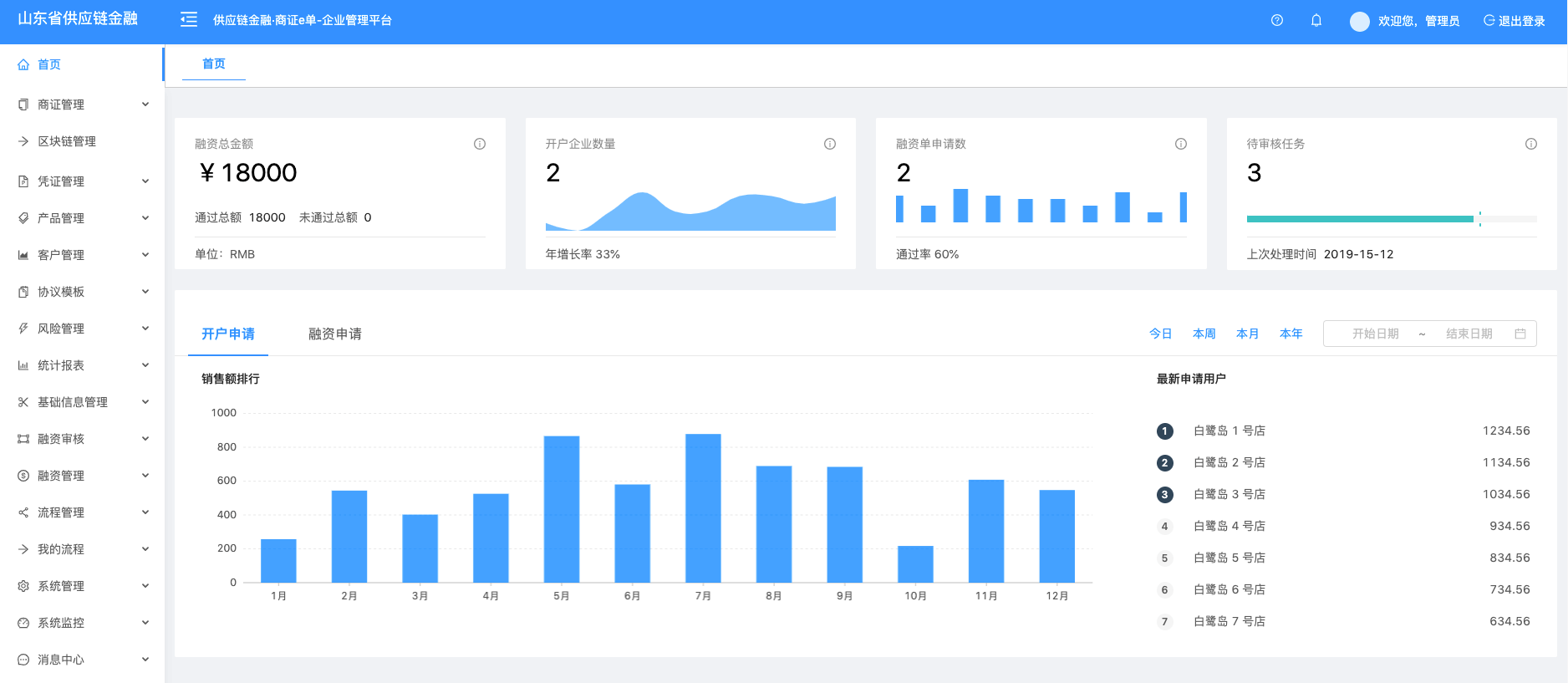Open notifications bell icon
Screen dimensions: 1568x683
(1316, 20)
